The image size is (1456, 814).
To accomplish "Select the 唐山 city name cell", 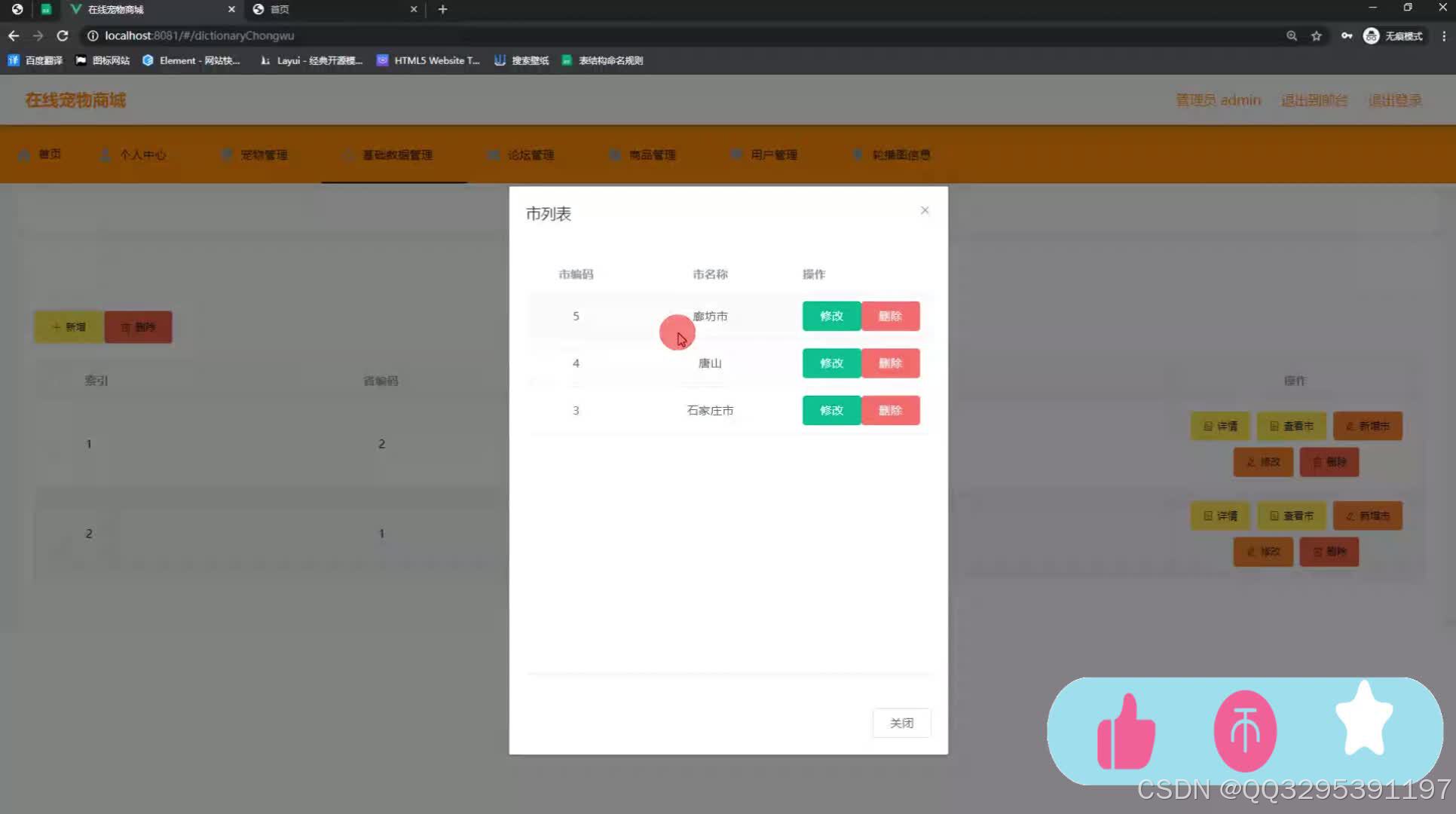I will 710,363.
